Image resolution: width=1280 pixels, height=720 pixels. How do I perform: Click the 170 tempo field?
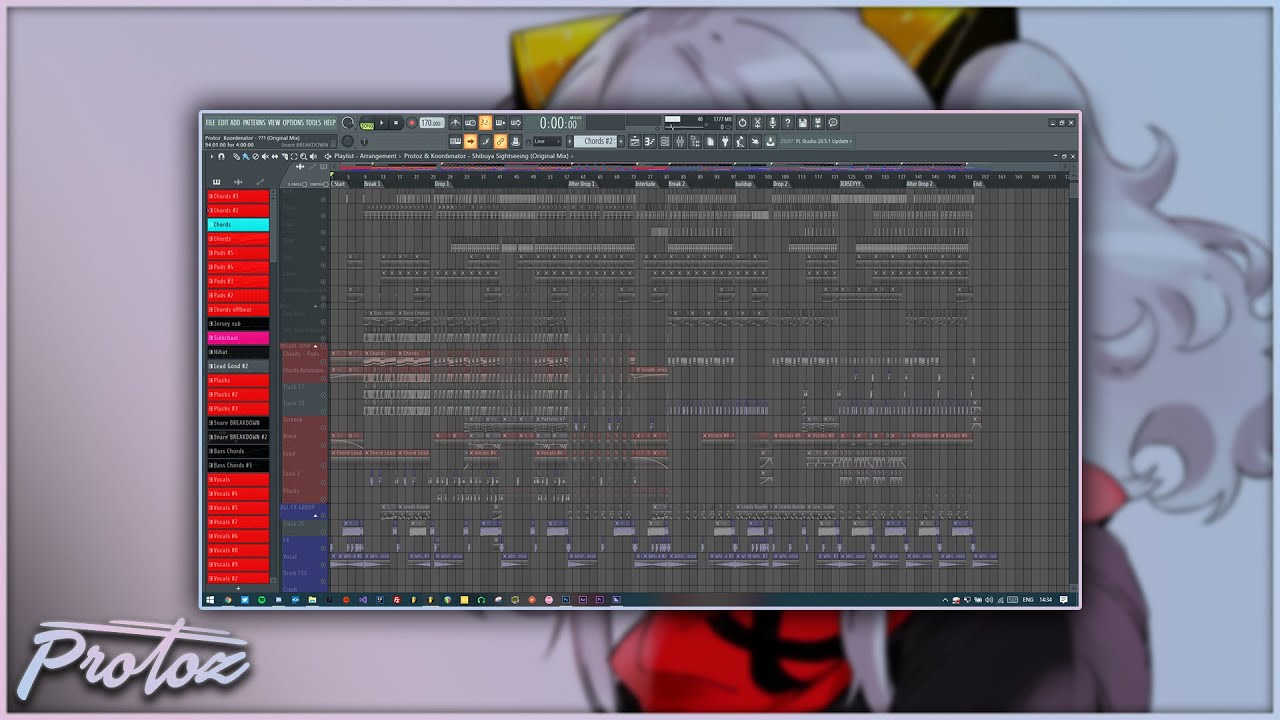pyautogui.click(x=432, y=123)
